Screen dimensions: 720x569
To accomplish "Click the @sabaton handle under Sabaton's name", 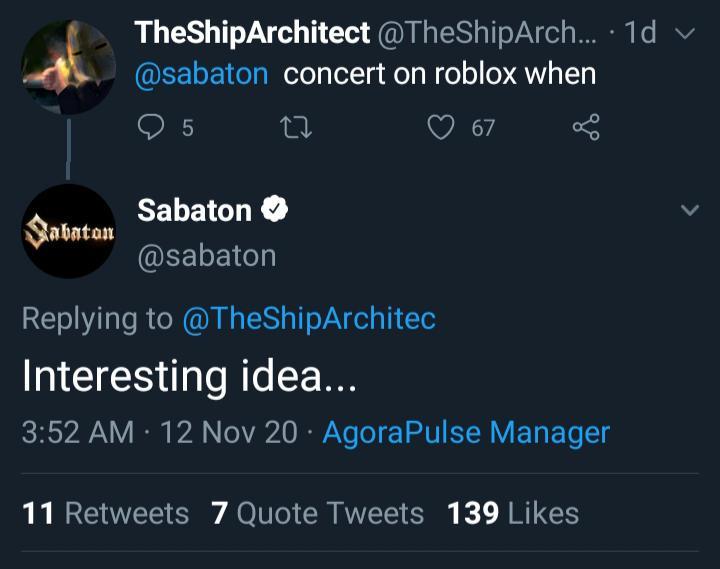I will (206, 255).
